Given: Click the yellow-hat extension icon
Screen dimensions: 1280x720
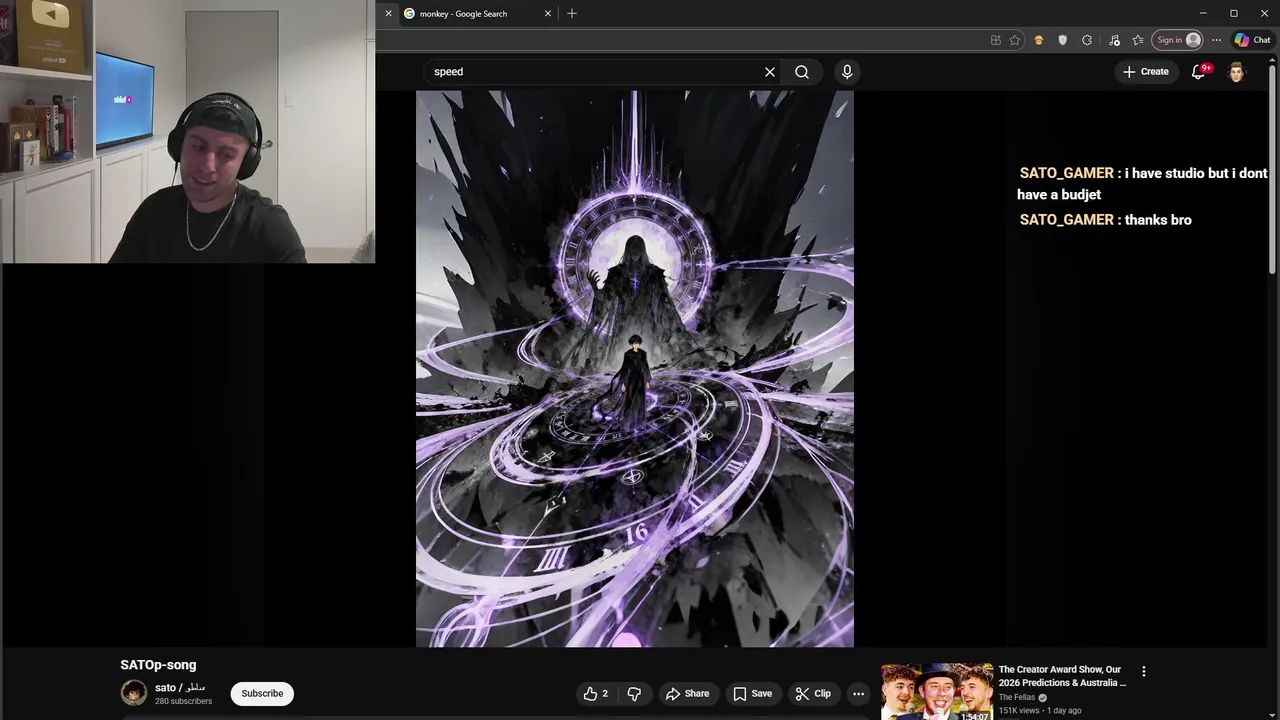Looking at the screenshot, I should [1039, 40].
